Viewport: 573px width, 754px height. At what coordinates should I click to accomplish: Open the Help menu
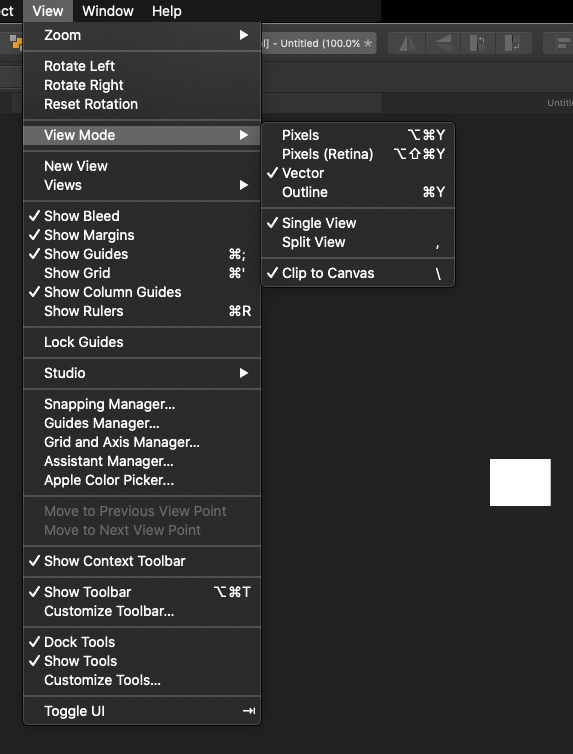coord(167,11)
